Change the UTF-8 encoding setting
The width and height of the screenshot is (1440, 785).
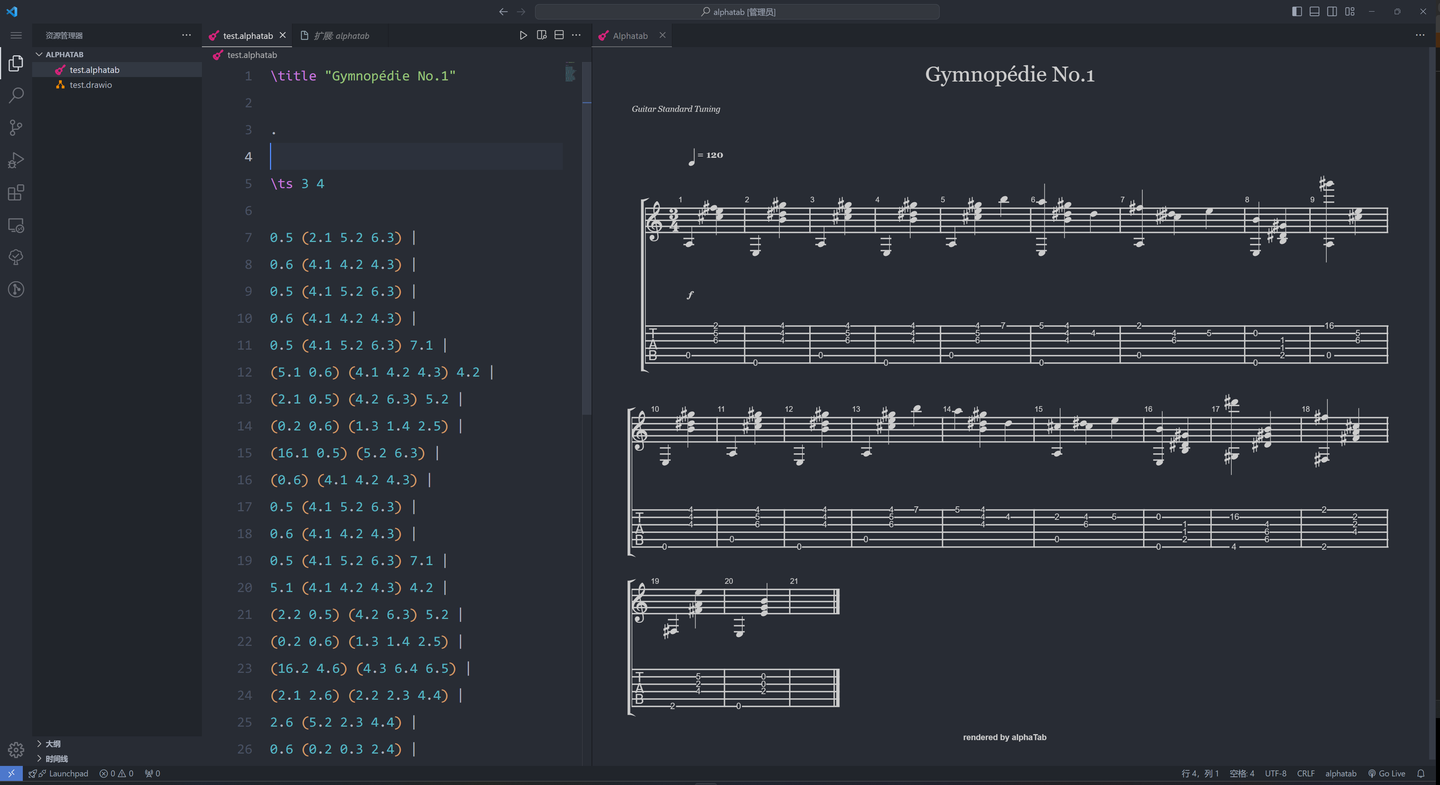tap(1275, 773)
